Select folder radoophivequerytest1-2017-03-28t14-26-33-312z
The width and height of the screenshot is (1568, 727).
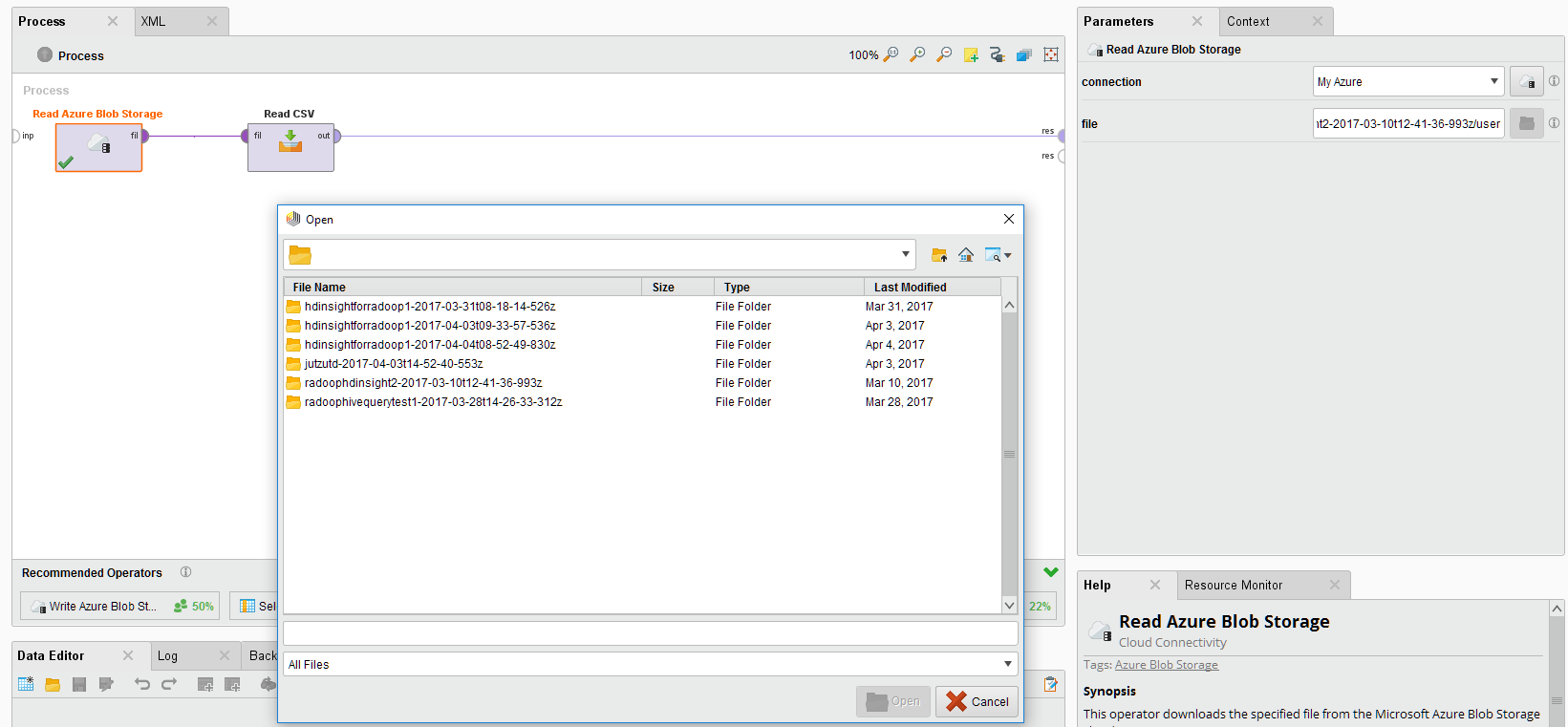point(642,402)
